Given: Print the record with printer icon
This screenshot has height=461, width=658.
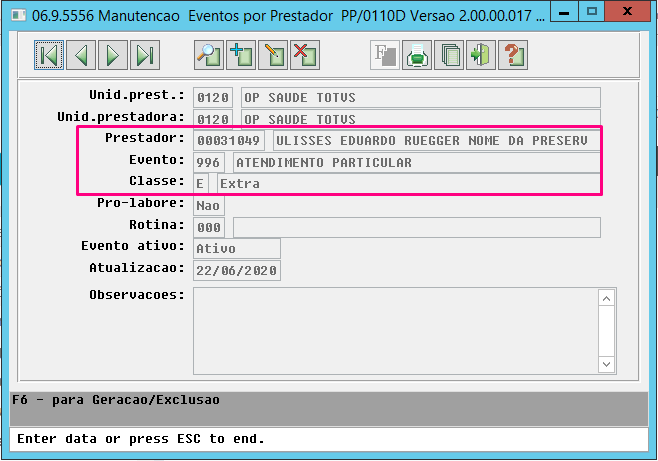Looking at the screenshot, I should coord(417,55).
